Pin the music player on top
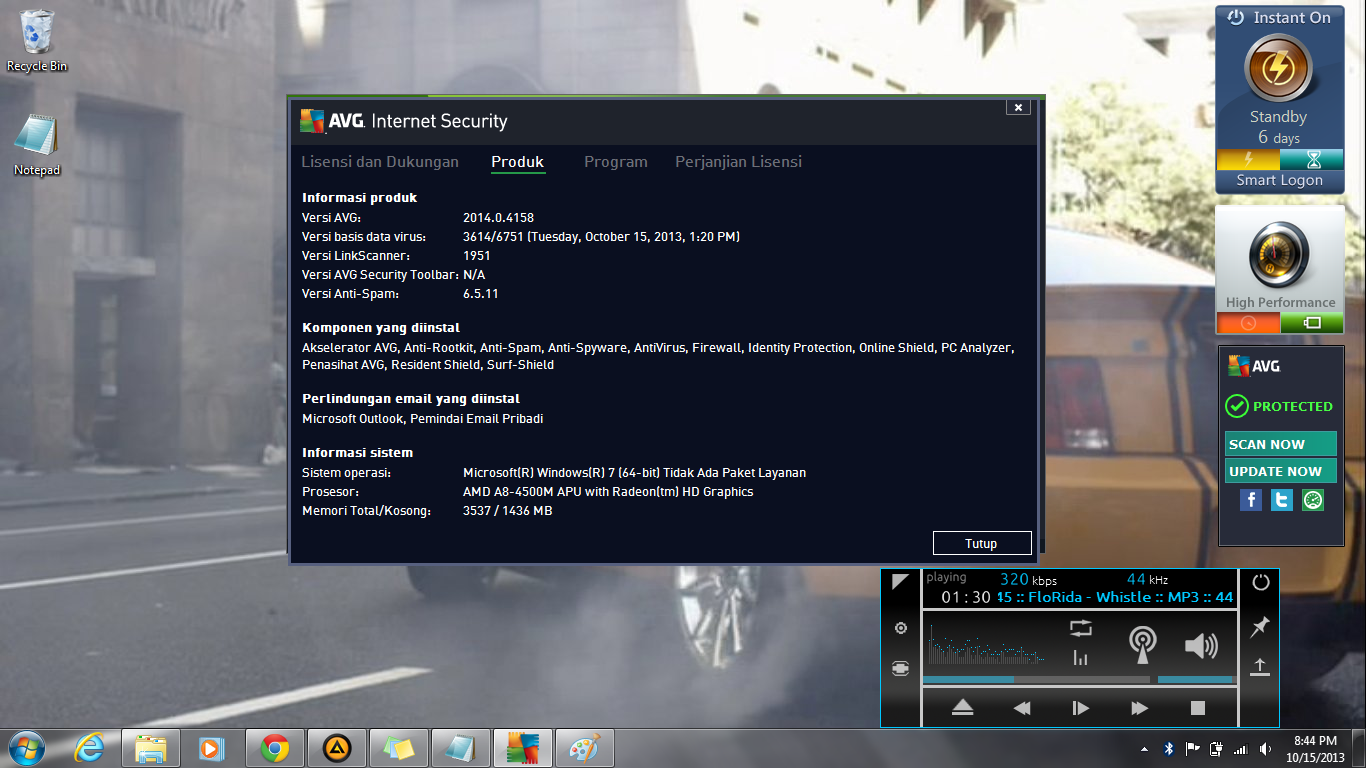This screenshot has width=1366, height=768. point(1260,627)
